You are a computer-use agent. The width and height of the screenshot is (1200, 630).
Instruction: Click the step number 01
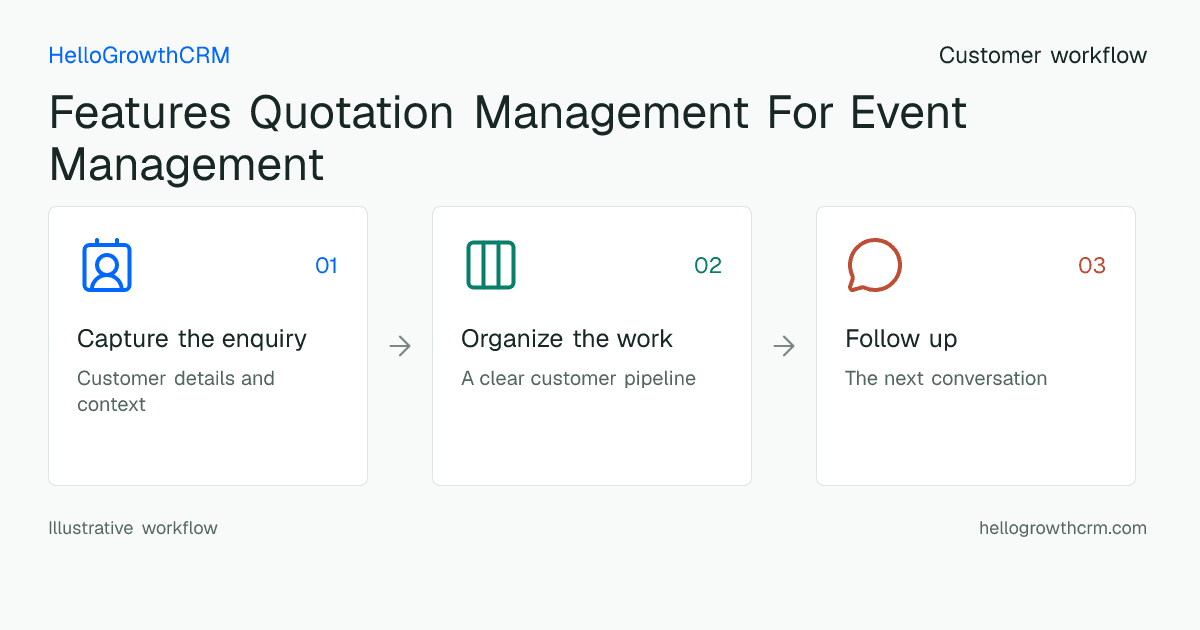pyautogui.click(x=326, y=266)
